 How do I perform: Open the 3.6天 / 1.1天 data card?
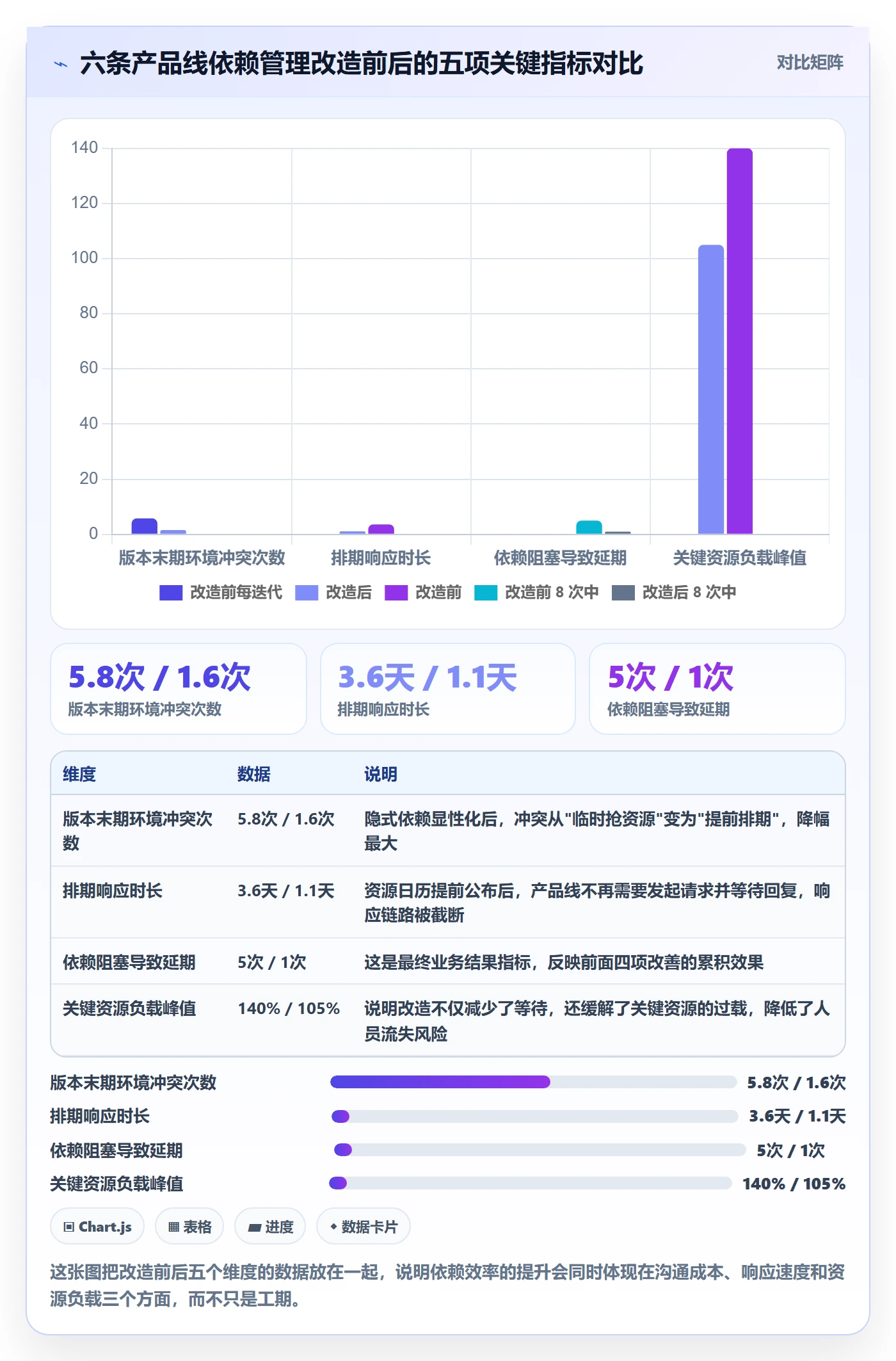pyautogui.click(x=448, y=689)
